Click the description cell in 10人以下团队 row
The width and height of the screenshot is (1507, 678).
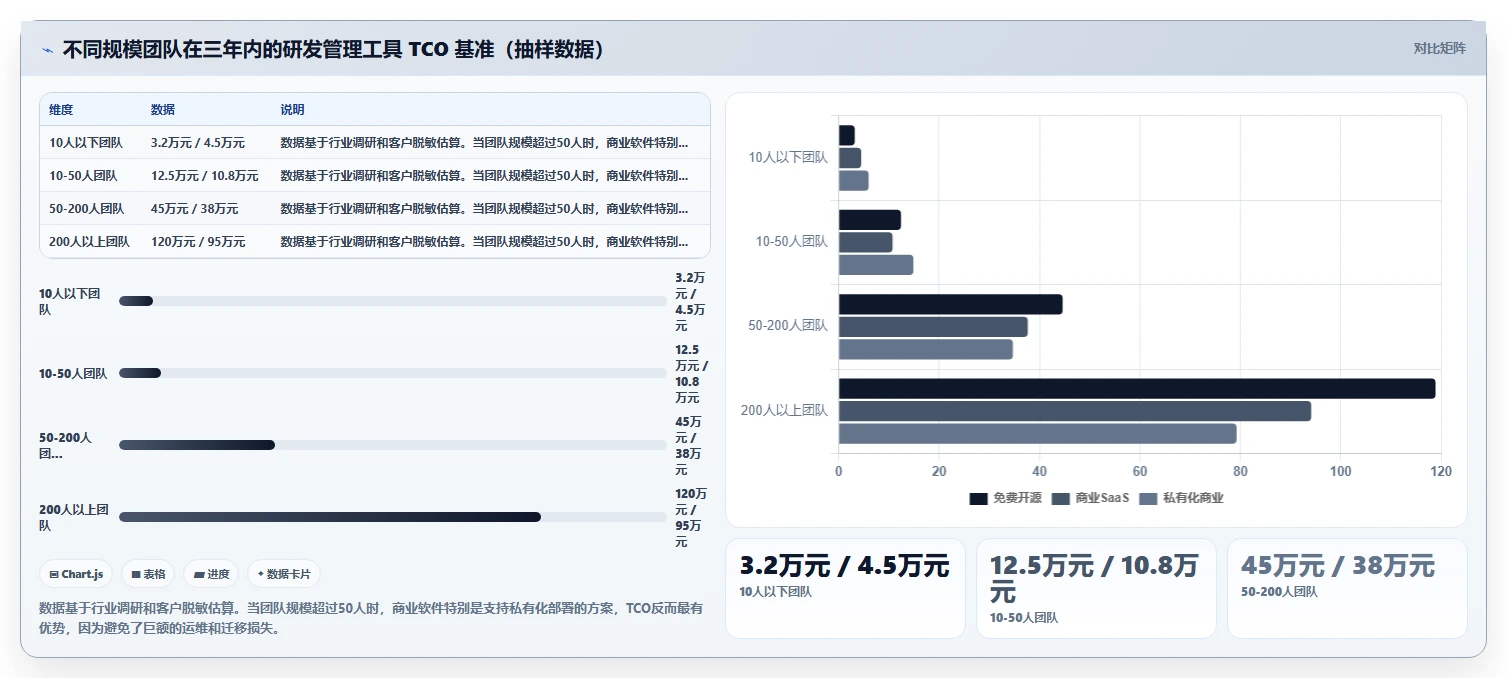[490, 143]
